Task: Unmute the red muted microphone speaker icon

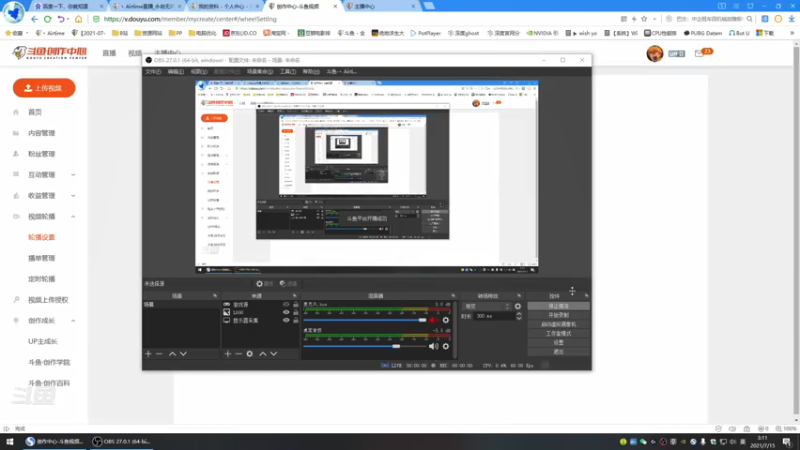Action: [x=433, y=320]
